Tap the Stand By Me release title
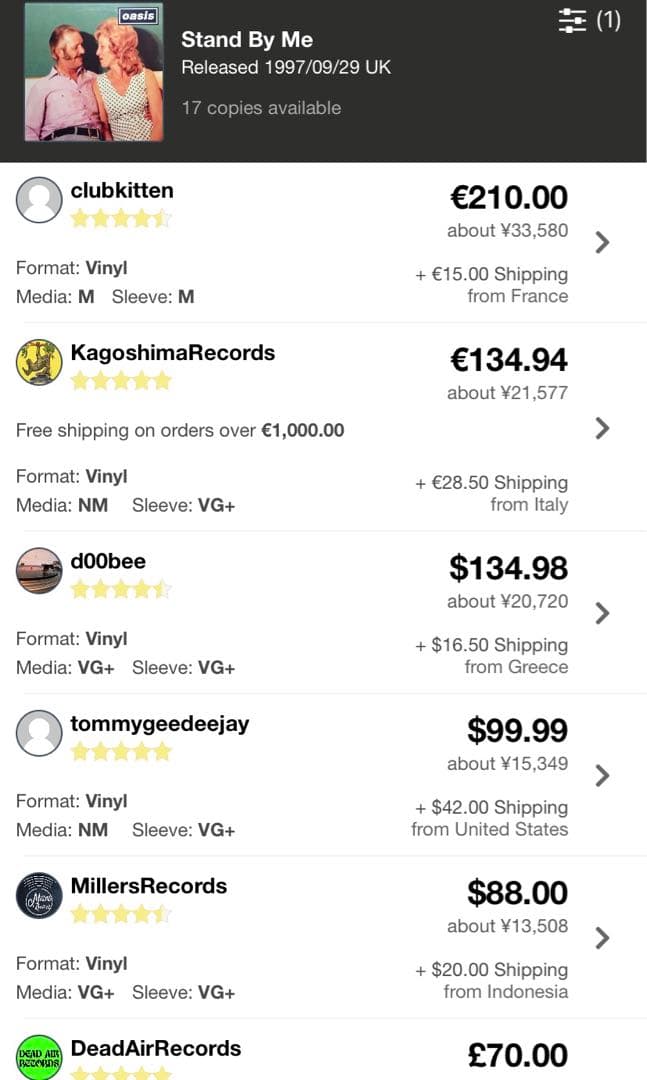 pyautogui.click(x=247, y=40)
